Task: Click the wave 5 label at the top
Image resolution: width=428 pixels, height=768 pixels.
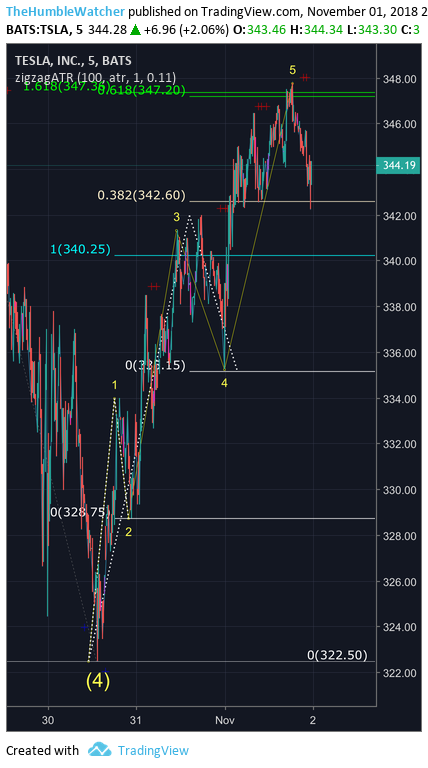Action: pos(292,71)
